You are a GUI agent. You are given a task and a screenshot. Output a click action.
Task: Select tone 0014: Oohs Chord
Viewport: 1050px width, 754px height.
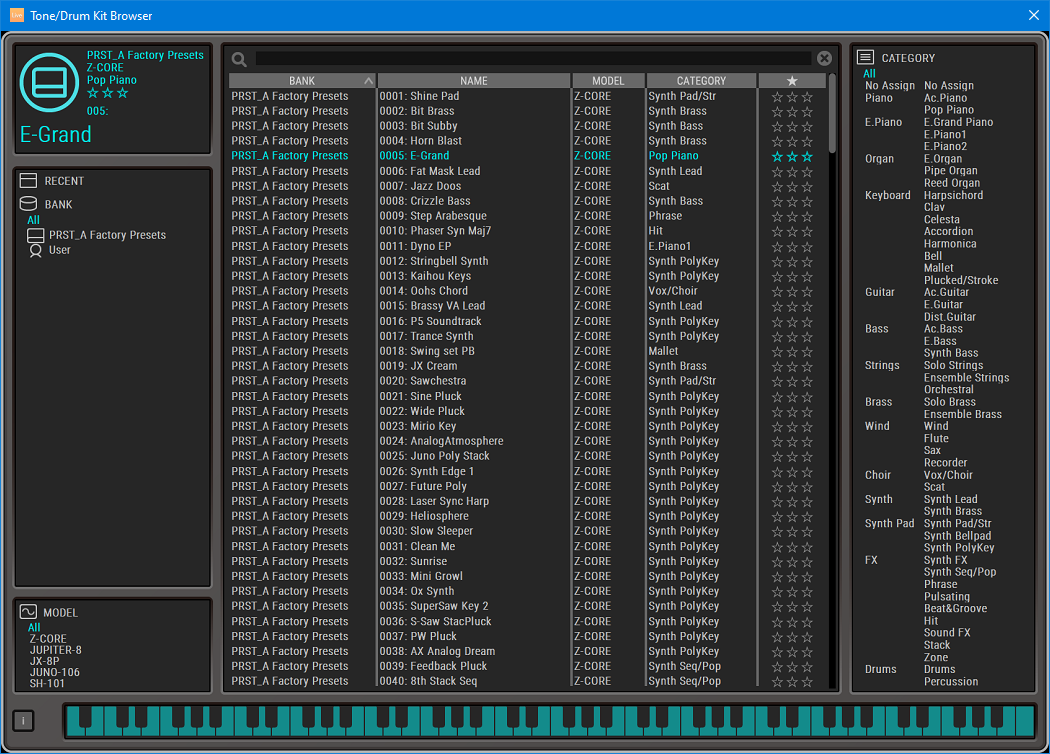click(424, 291)
